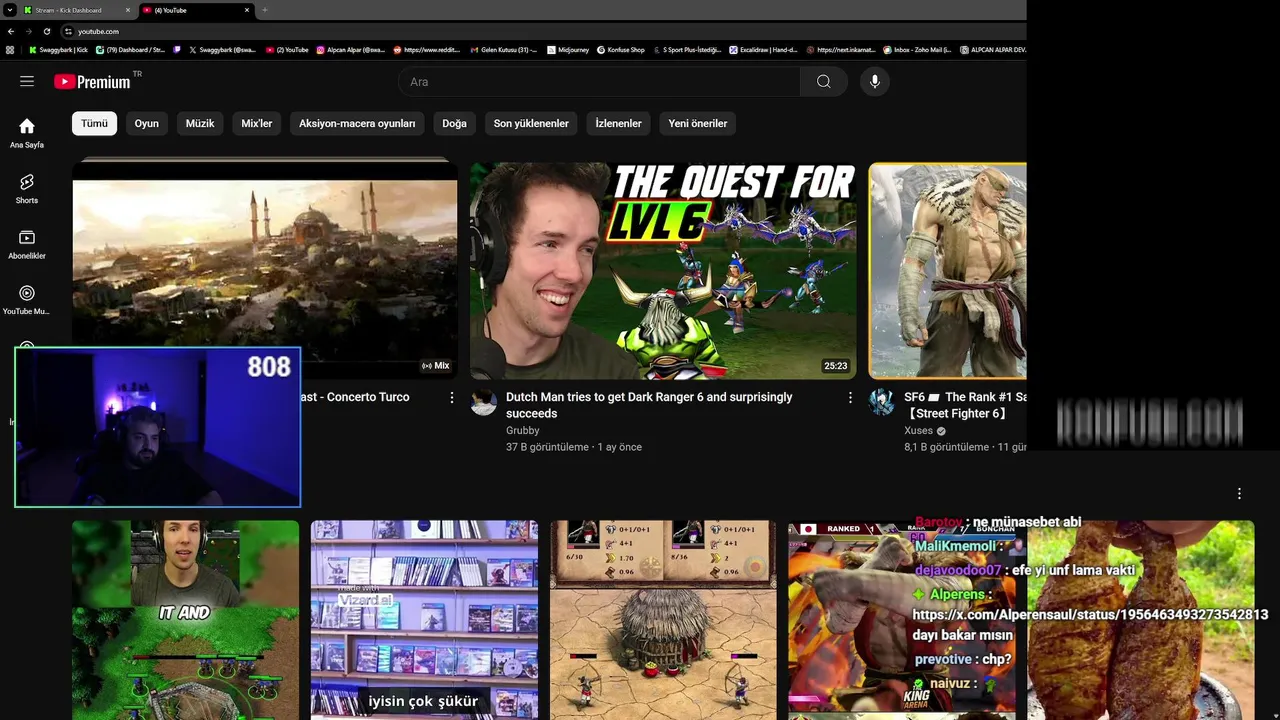This screenshot has height=720, width=1280.
Task: Go back with browser back arrow
Action: 11,31
